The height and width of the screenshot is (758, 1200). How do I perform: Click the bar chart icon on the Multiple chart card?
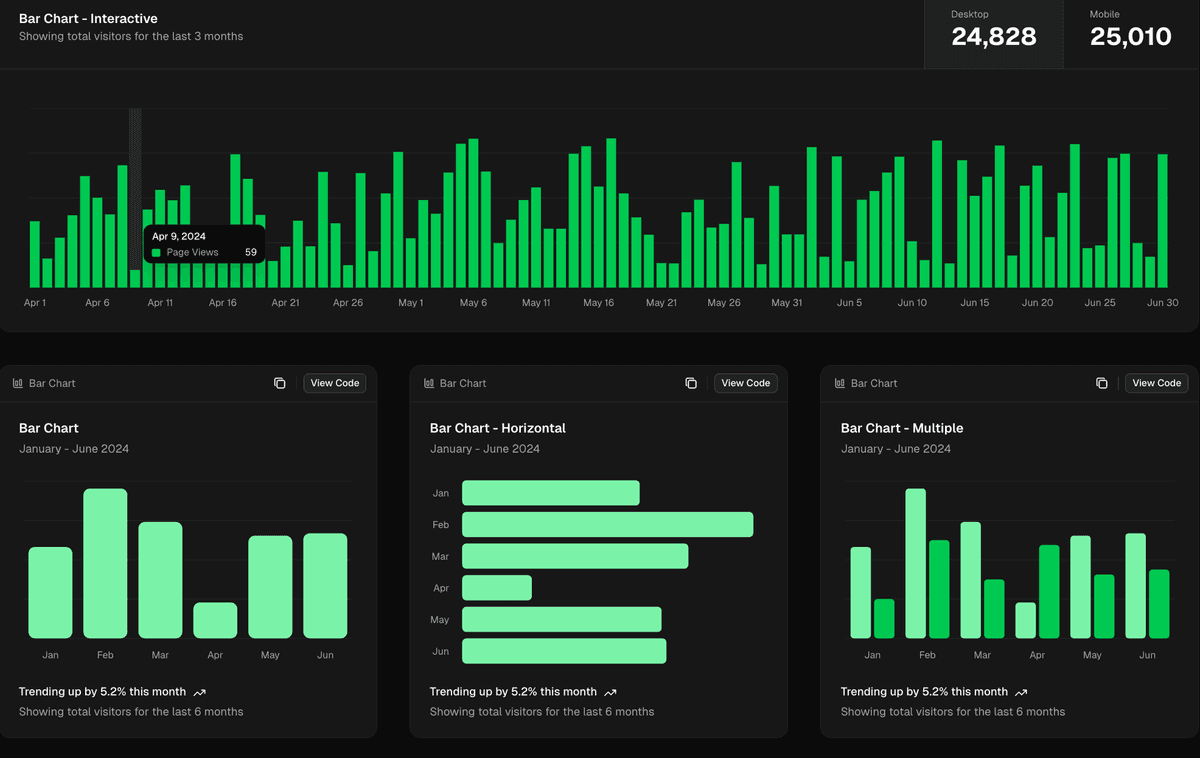(x=838, y=383)
